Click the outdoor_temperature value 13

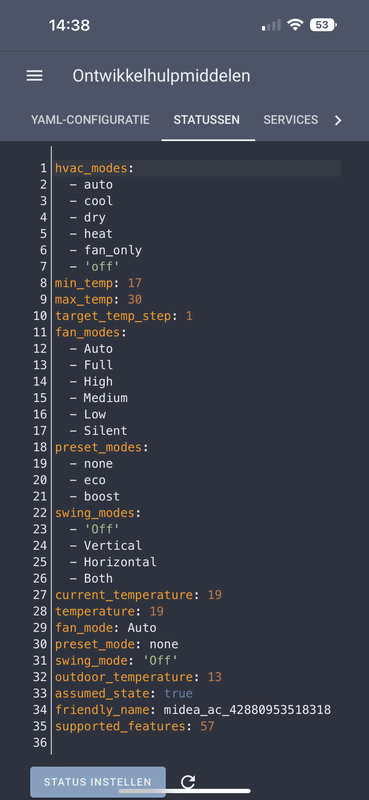(214, 677)
